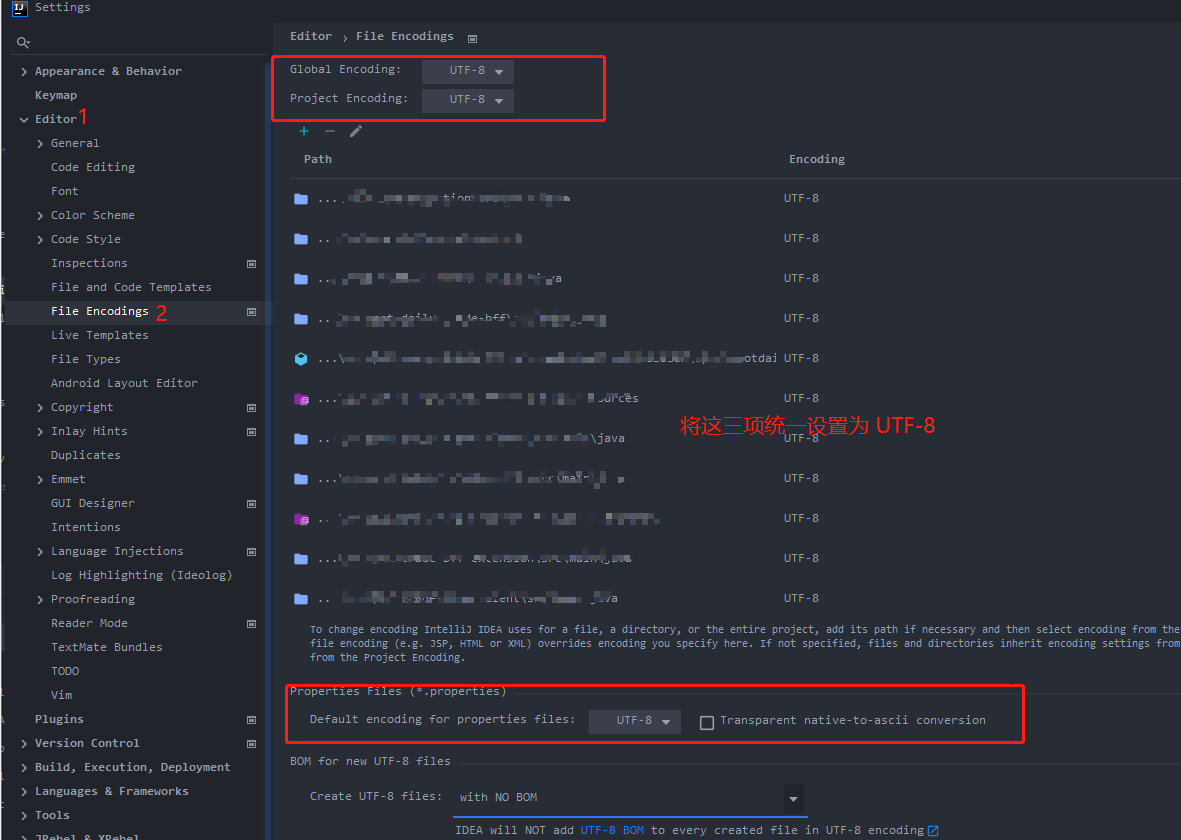Screen dimensions: 1181x840
Task: Click project-level icon next to File Encodings breadcrumb
Action: pyautogui.click(x=472, y=38)
